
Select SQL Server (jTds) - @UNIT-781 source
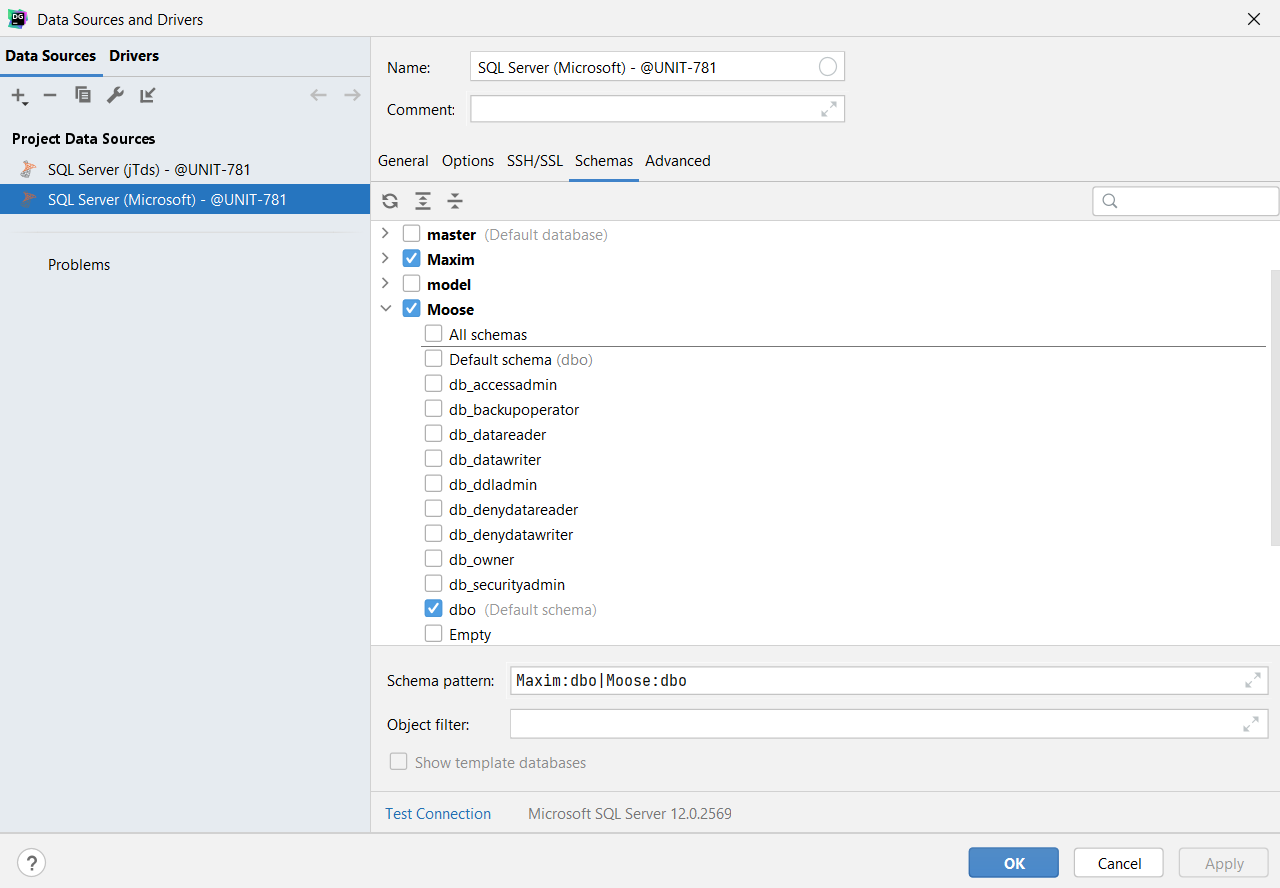[x=185, y=170]
